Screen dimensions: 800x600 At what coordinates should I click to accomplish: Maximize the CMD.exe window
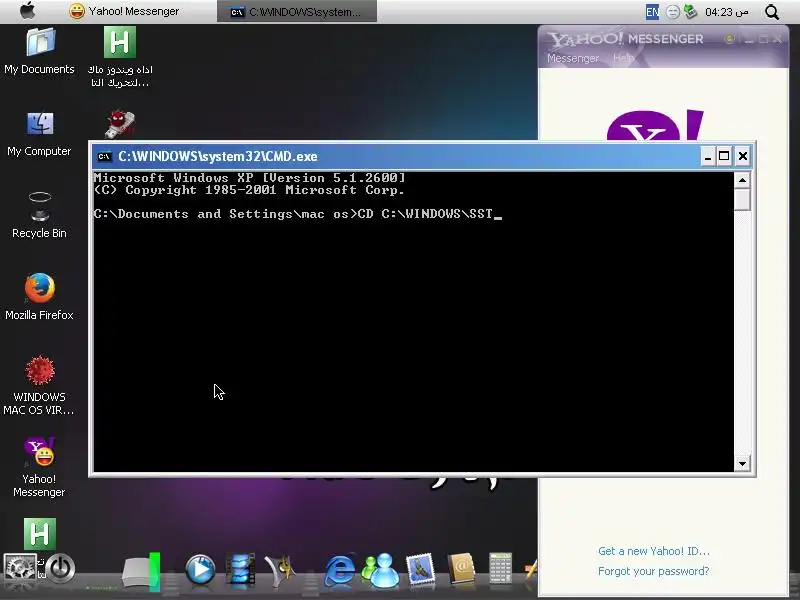[x=724, y=156]
